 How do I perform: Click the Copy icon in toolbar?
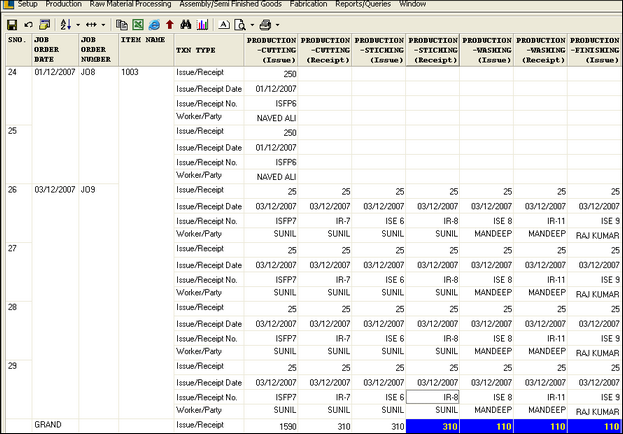tap(122, 25)
